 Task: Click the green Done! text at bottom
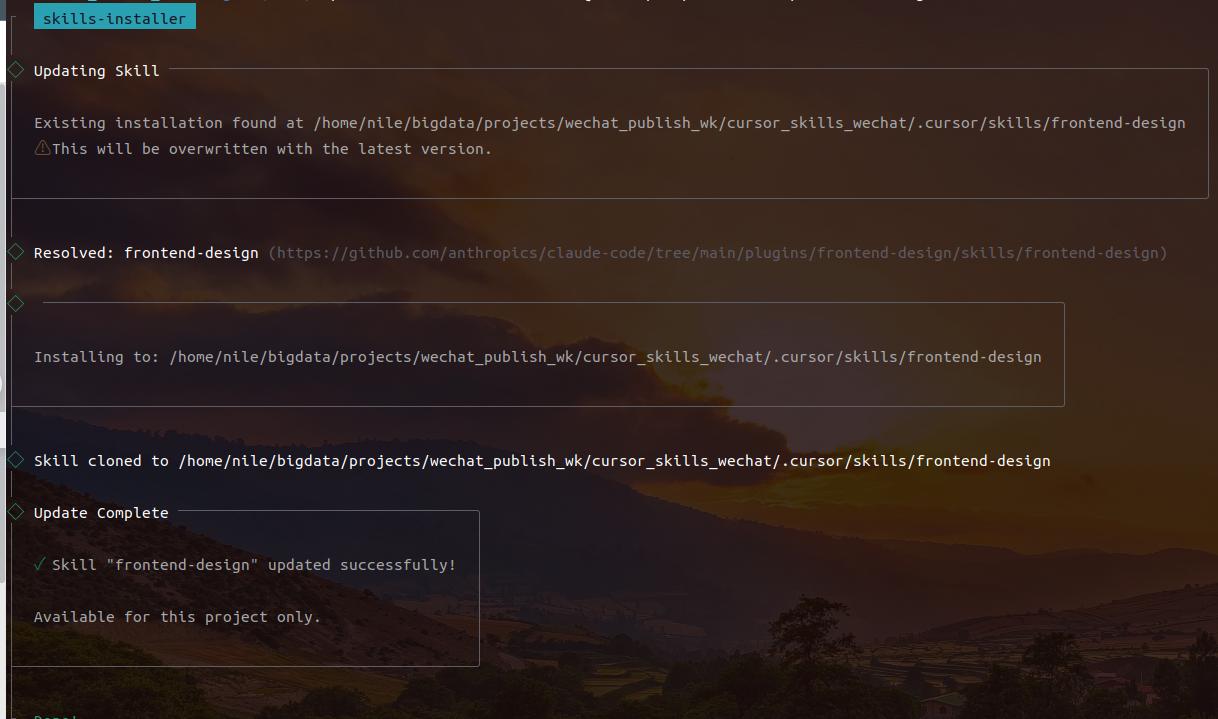(56, 716)
